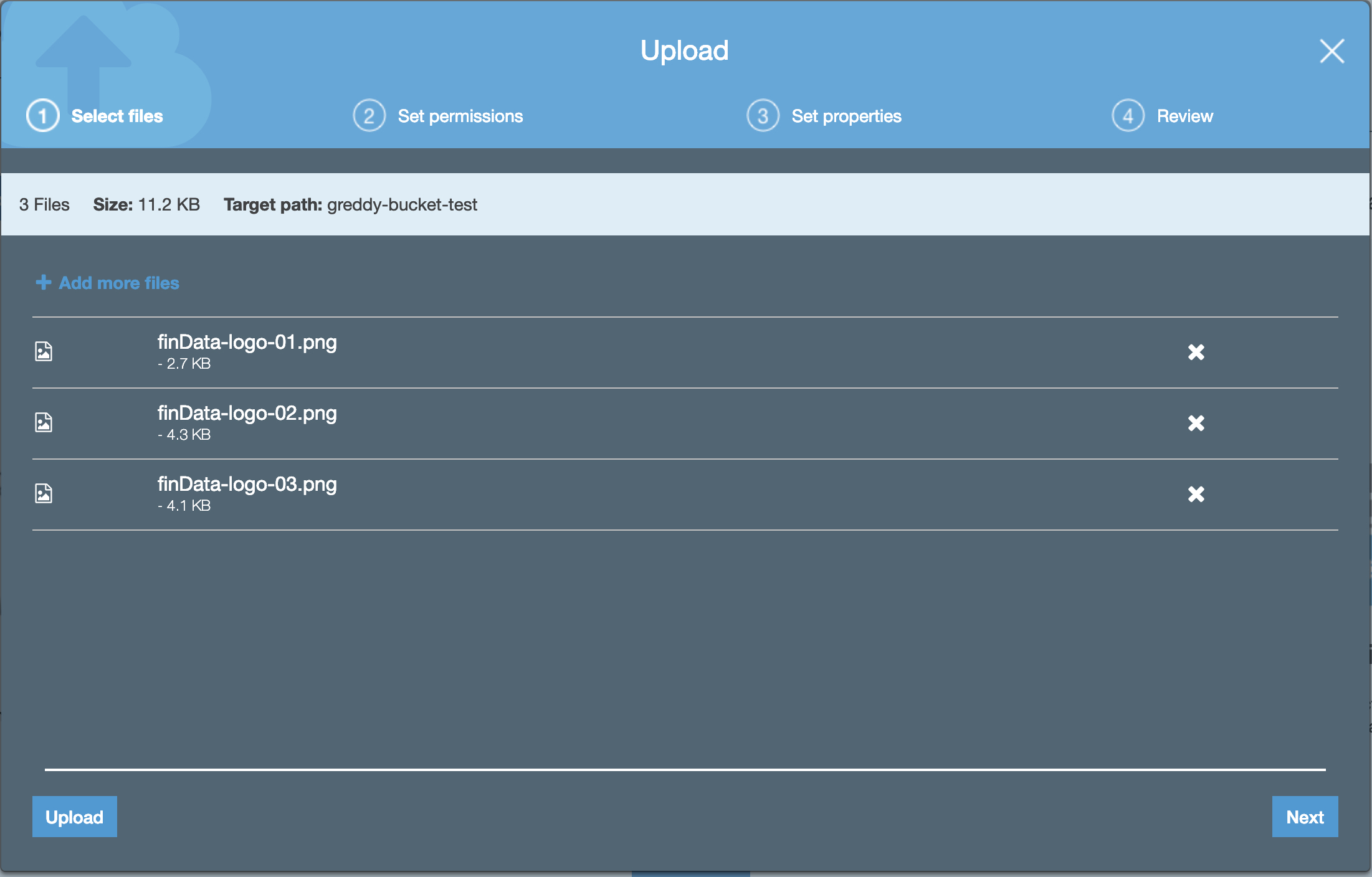Image resolution: width=1372 pixels, height=877 pixels.
Task: Click the plus icon to add files
Action: tap(43, 283)
